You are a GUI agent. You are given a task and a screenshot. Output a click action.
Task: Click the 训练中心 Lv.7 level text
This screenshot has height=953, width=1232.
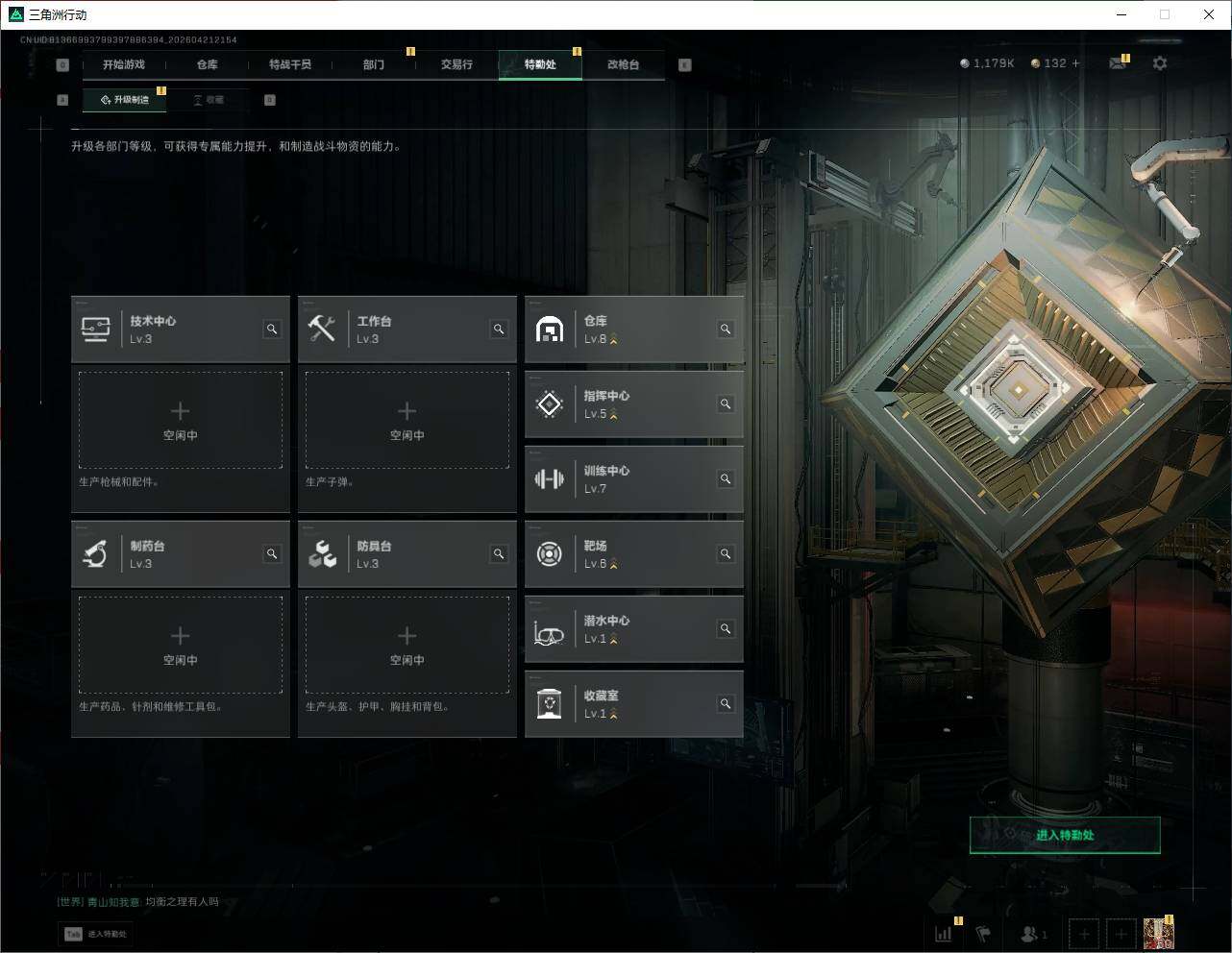pyautogui.click(x=595, y=489)
